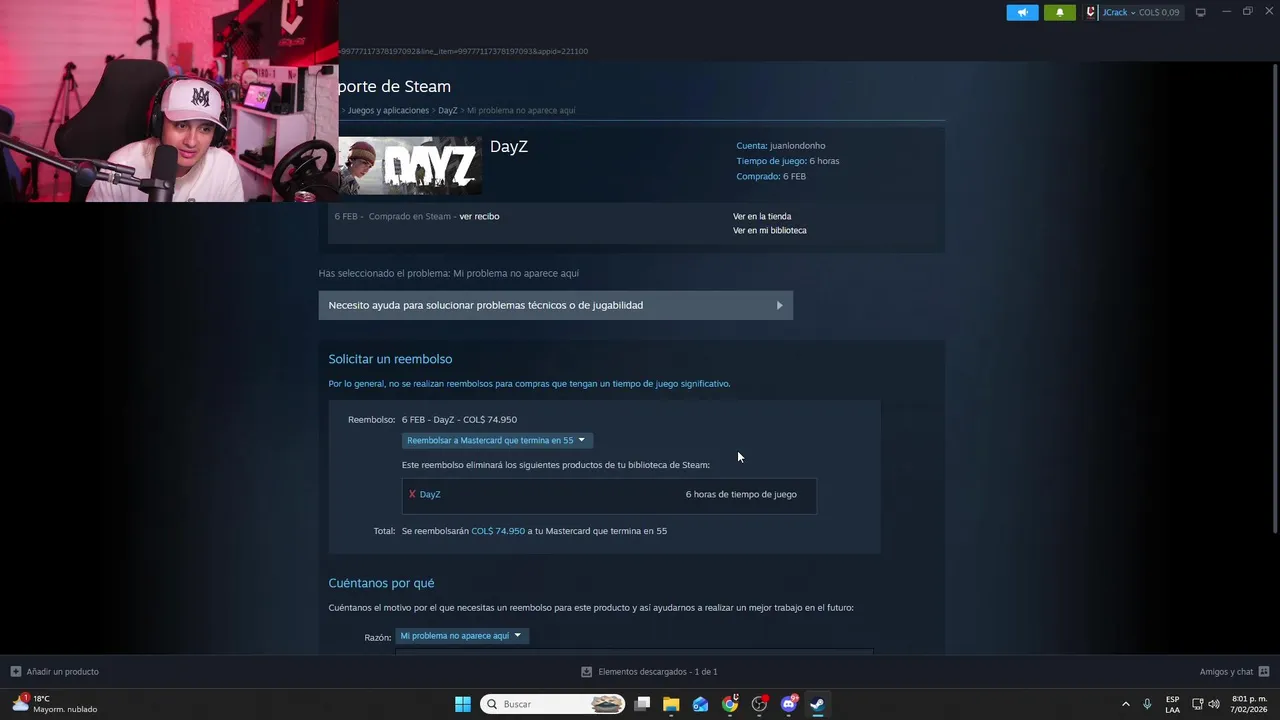Screen dimensions: 1280x720
Task: Click 'Comprado: 6 FEB' text
Action: (x=771, y=176)
